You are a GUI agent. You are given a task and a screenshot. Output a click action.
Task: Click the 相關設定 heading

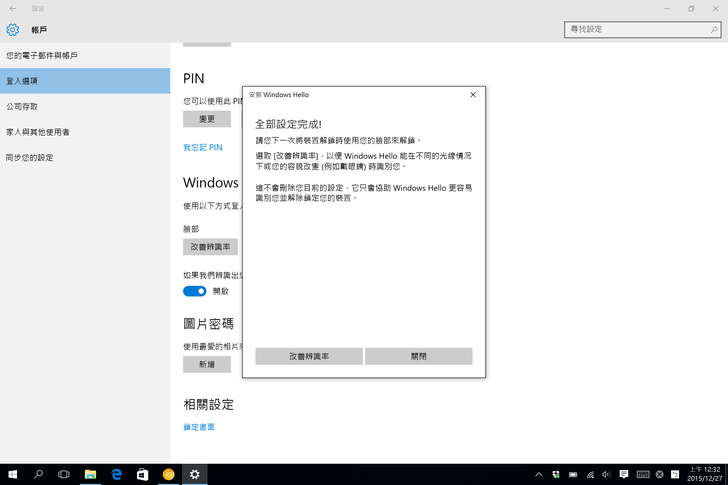(208, 404)
